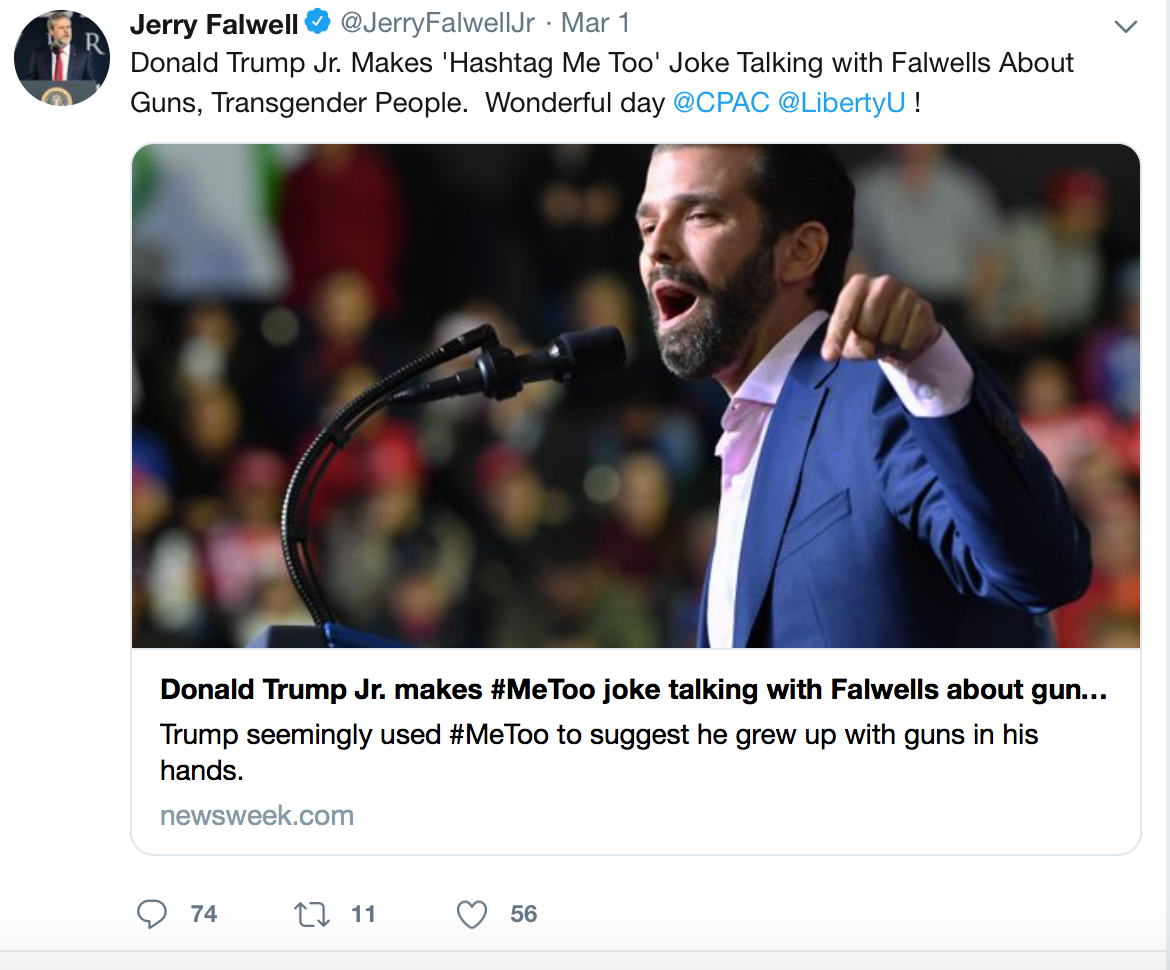Open the Mar 1 timestamp

point(595,23)
